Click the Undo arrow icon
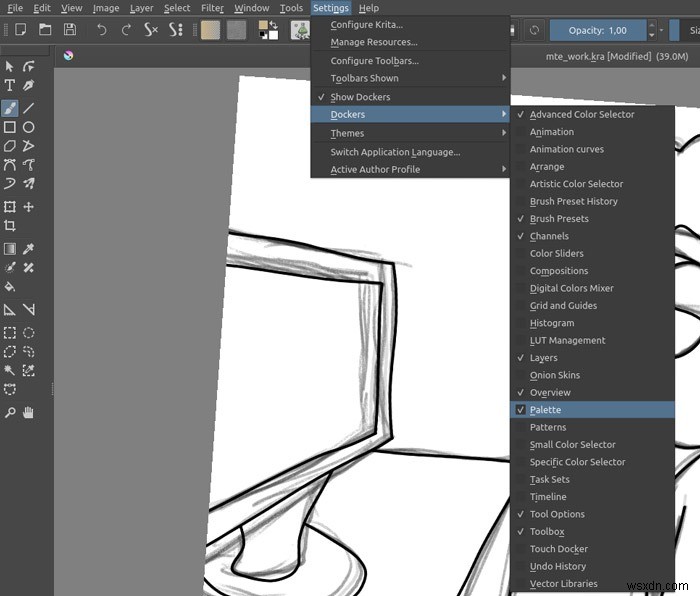The image size is (700, 596). [102, 30]
